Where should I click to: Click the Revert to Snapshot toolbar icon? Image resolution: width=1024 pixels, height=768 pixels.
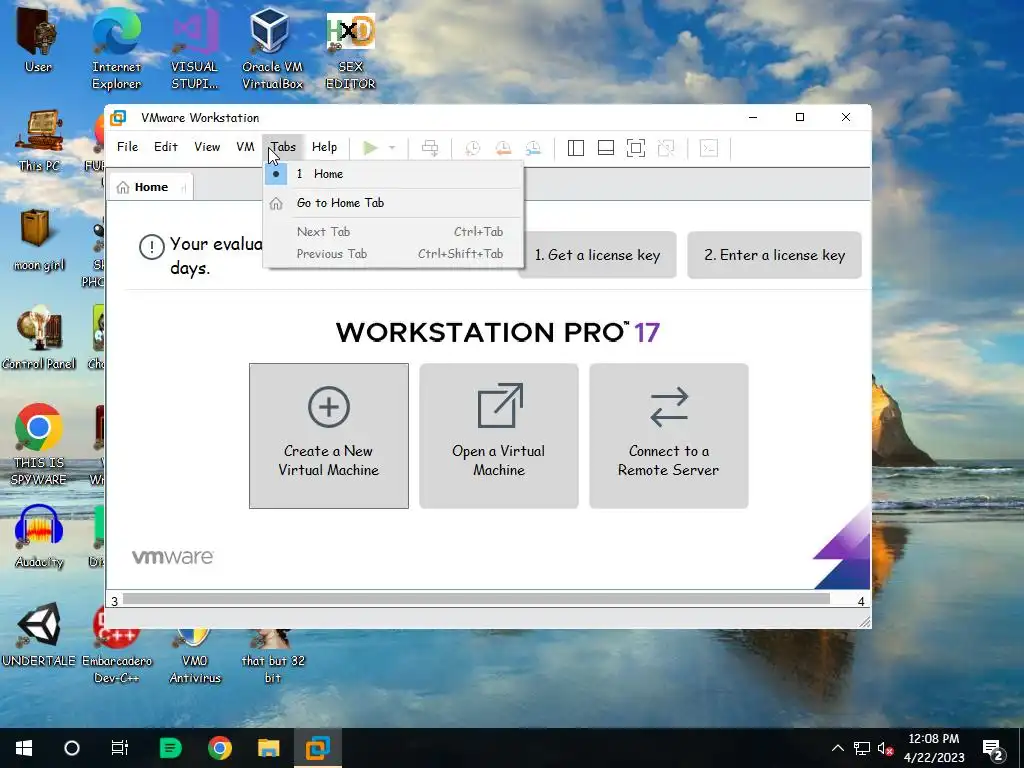click(503, 148)
